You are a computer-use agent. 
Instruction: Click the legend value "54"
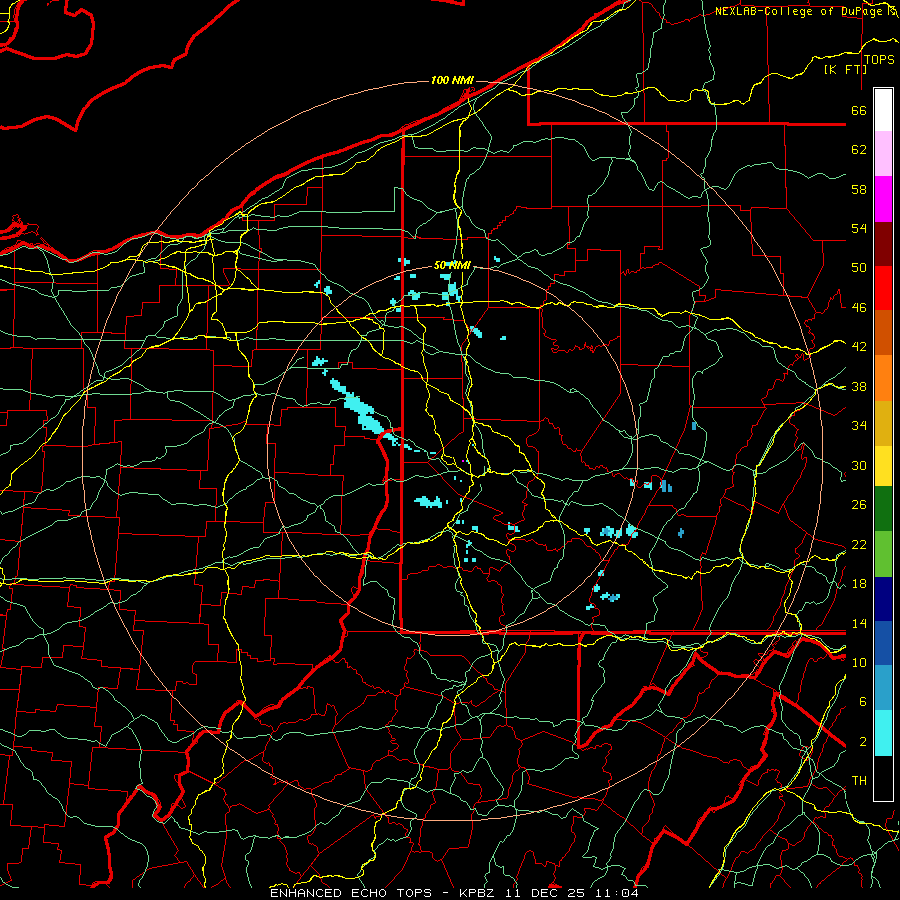point(859,228)
